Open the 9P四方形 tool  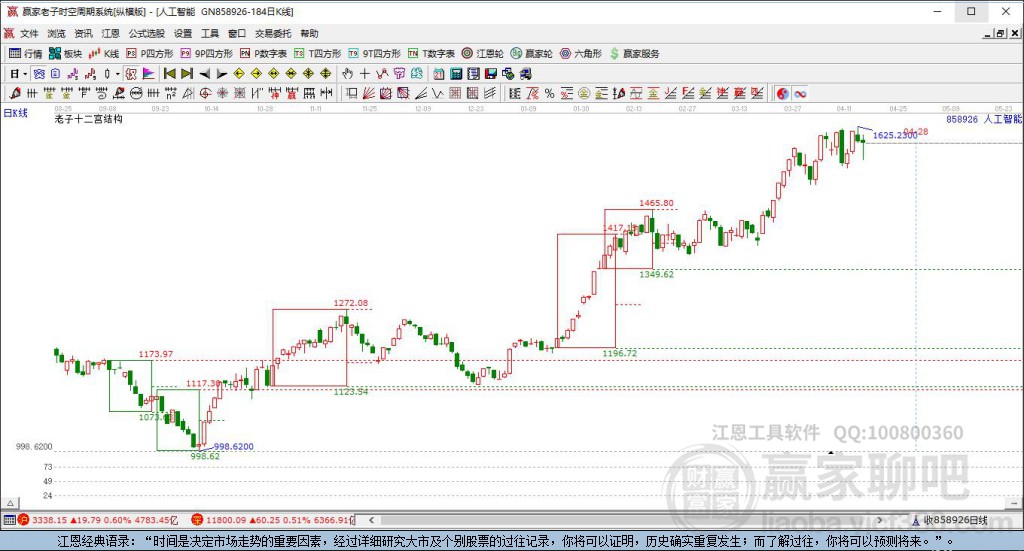click(206, 54)
